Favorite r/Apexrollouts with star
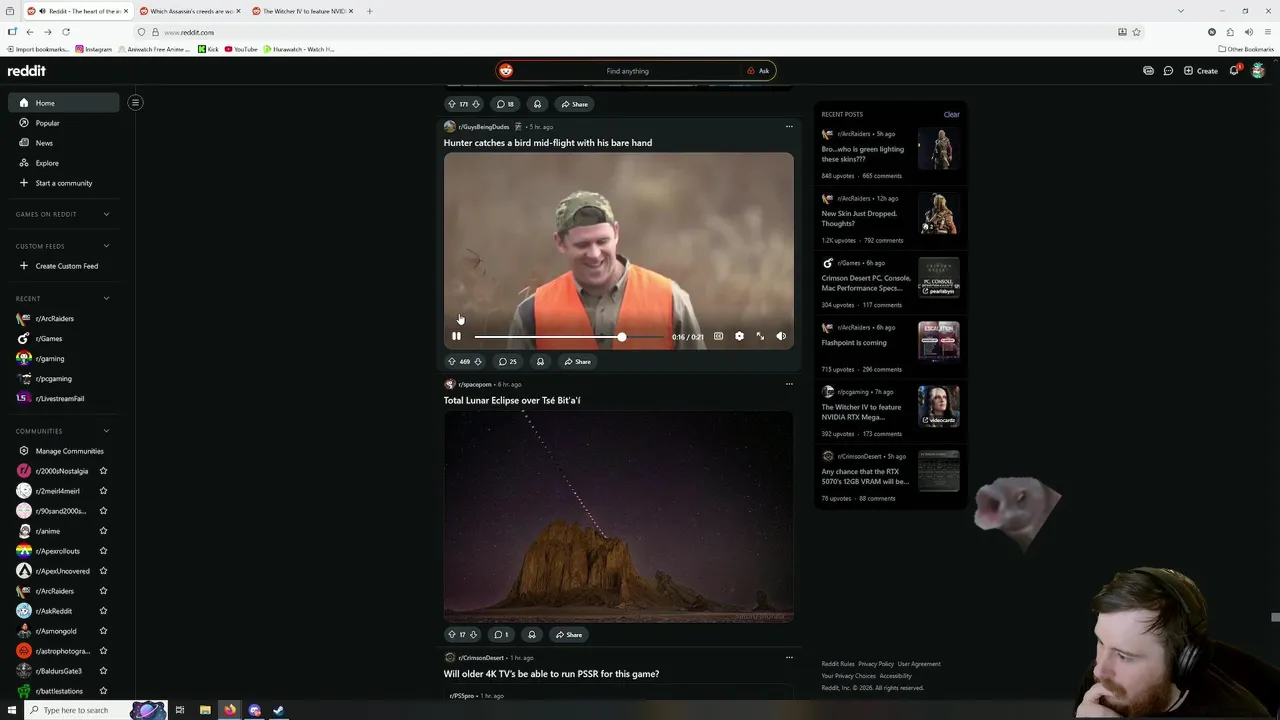The image size is (1280, 720). [x=103, y=551]
